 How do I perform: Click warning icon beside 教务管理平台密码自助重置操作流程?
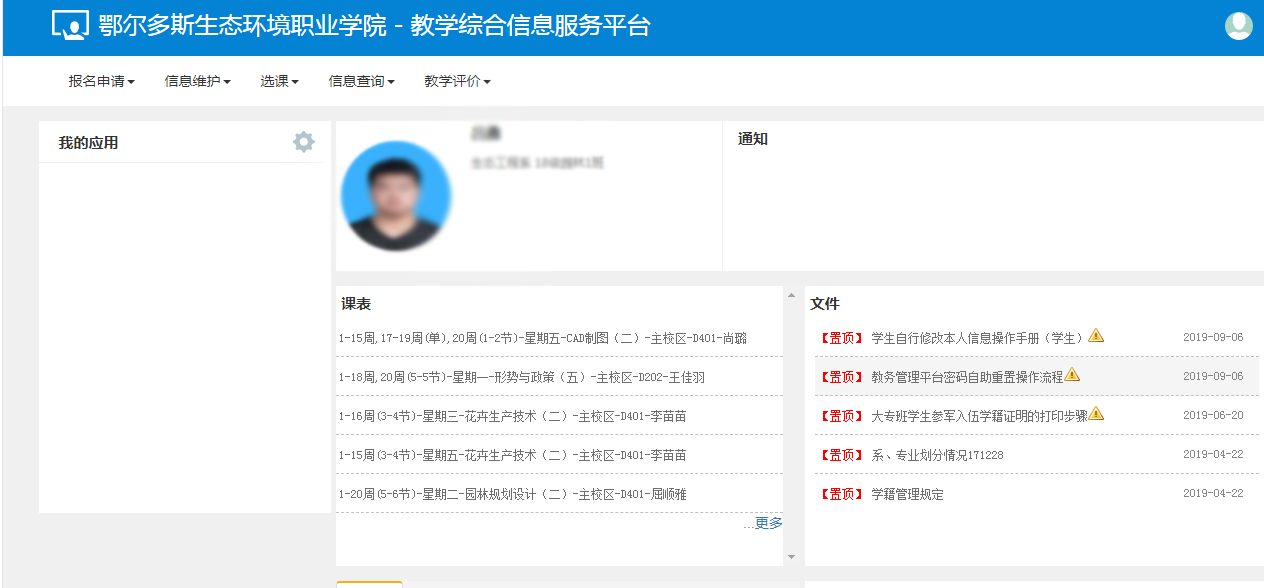coord(1072,375)
